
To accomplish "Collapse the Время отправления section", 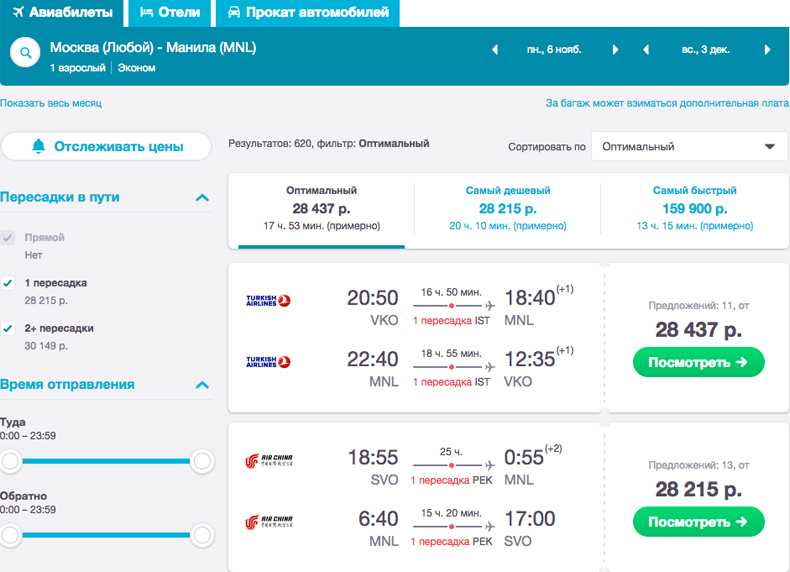I will click(x=202, y=385).
